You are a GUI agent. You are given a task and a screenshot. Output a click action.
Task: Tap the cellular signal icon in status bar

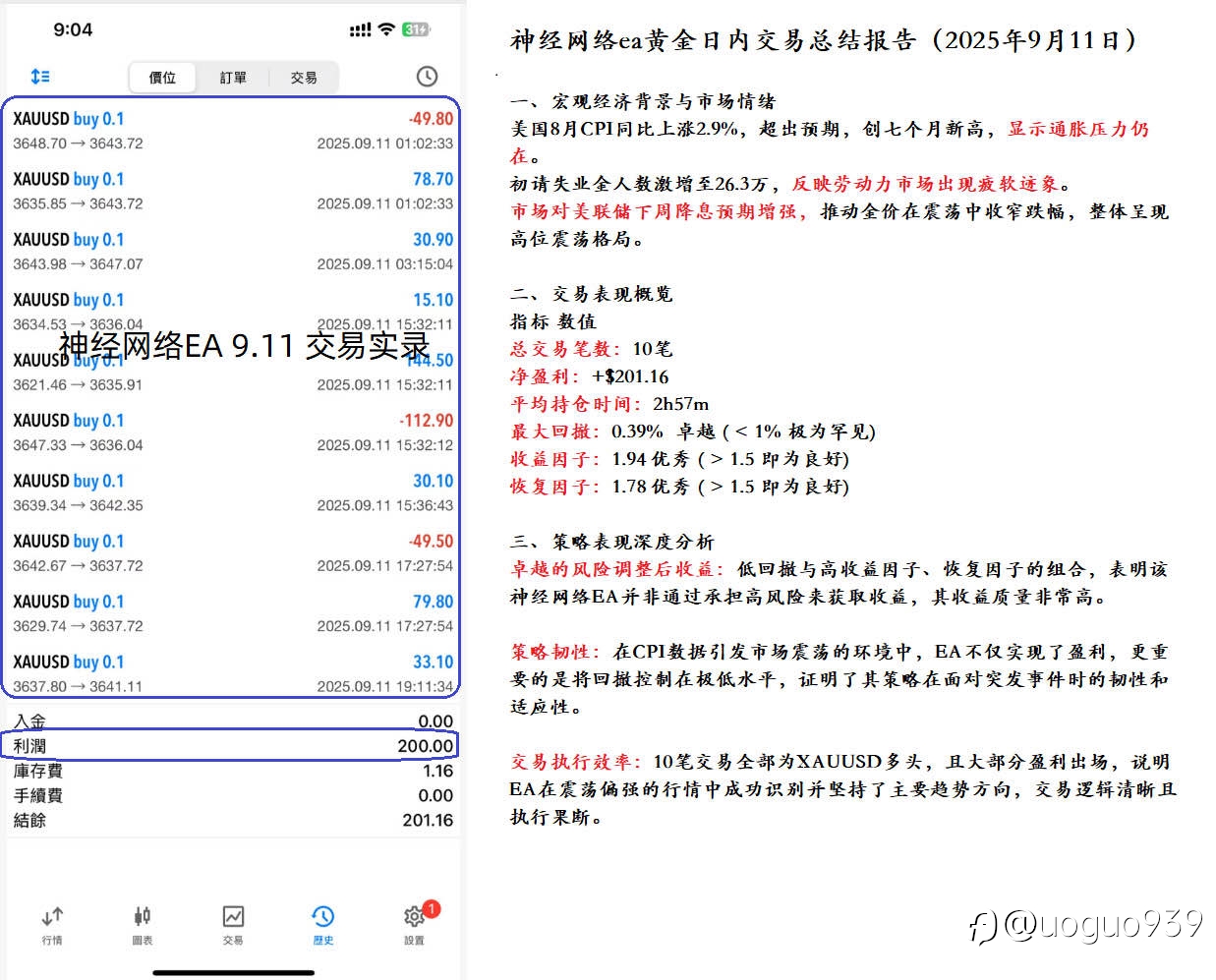click(x=360, y=30)
